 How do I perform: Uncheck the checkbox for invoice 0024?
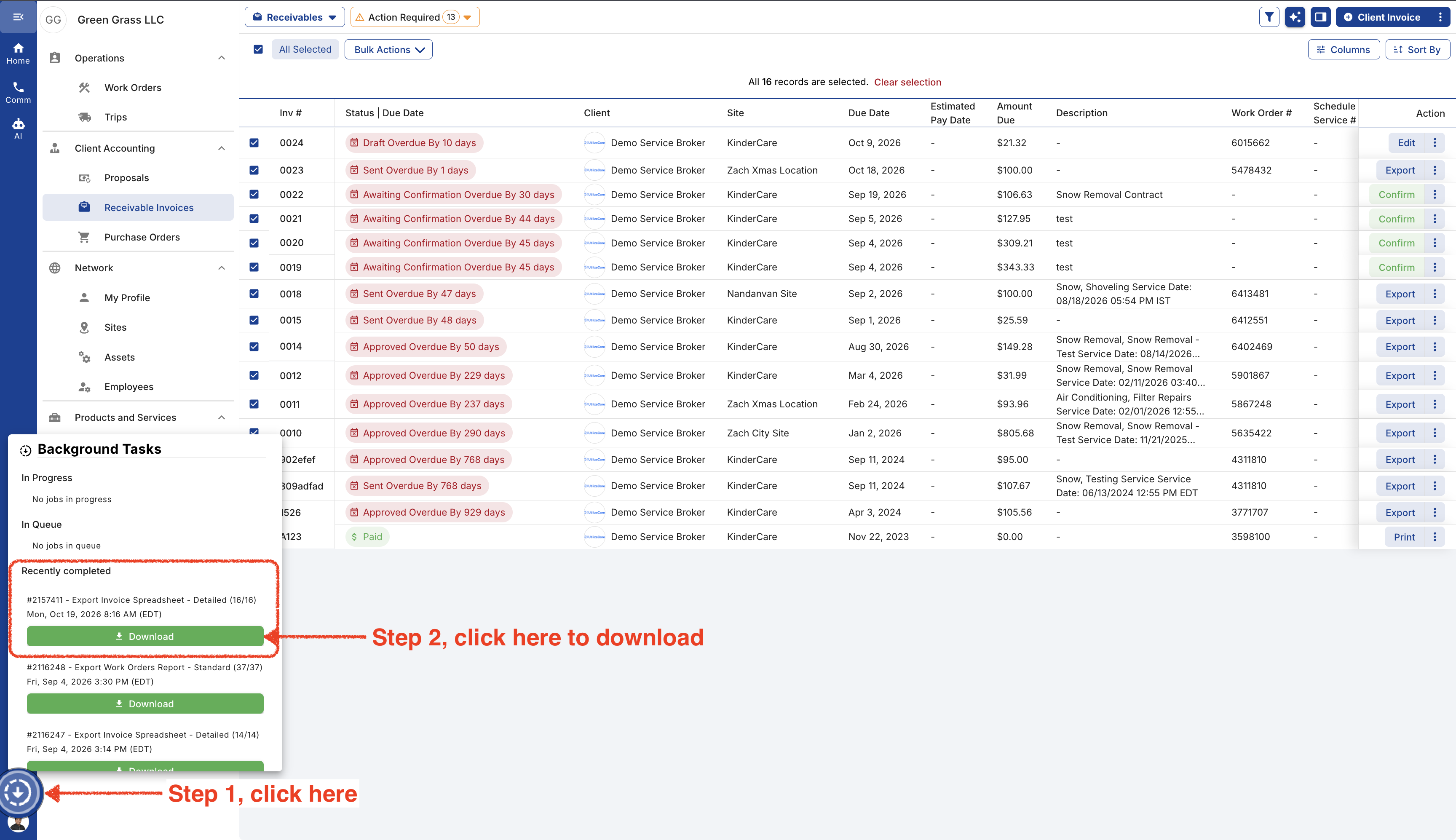[254, 142]
